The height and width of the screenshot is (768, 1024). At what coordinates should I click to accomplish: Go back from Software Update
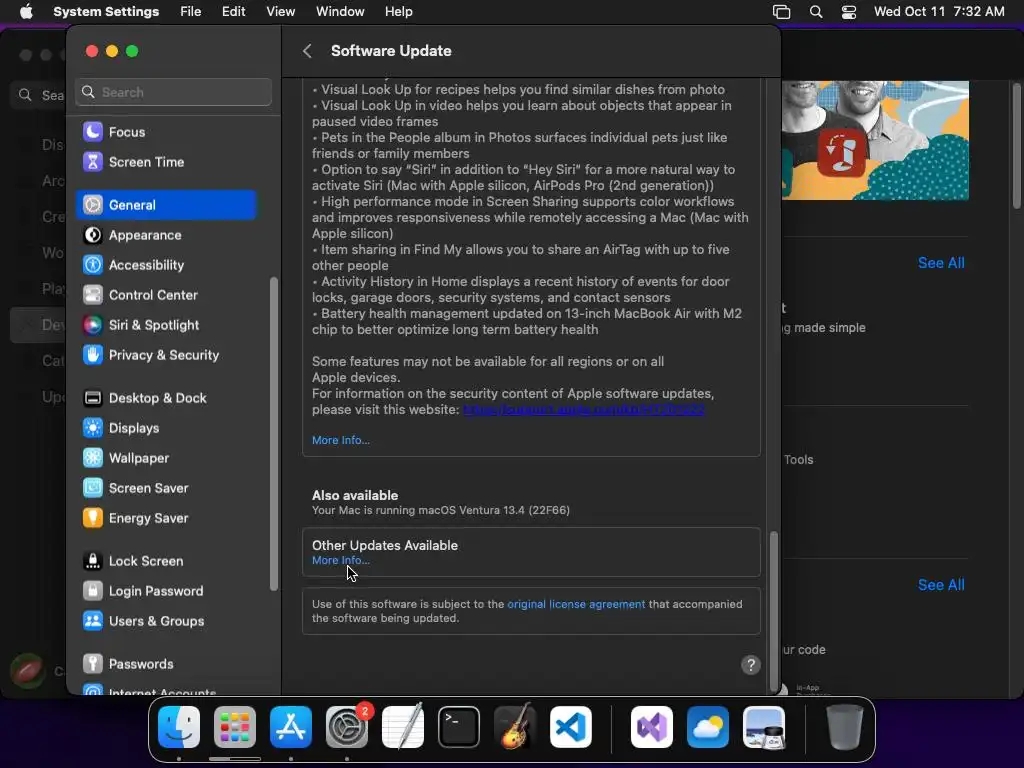click(x=307, y=51)
